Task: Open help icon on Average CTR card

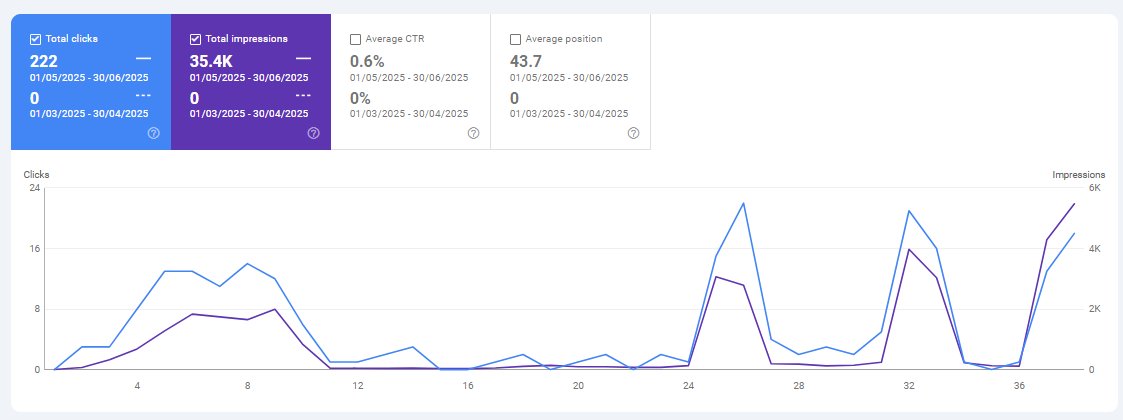Action: pos(473,133)
